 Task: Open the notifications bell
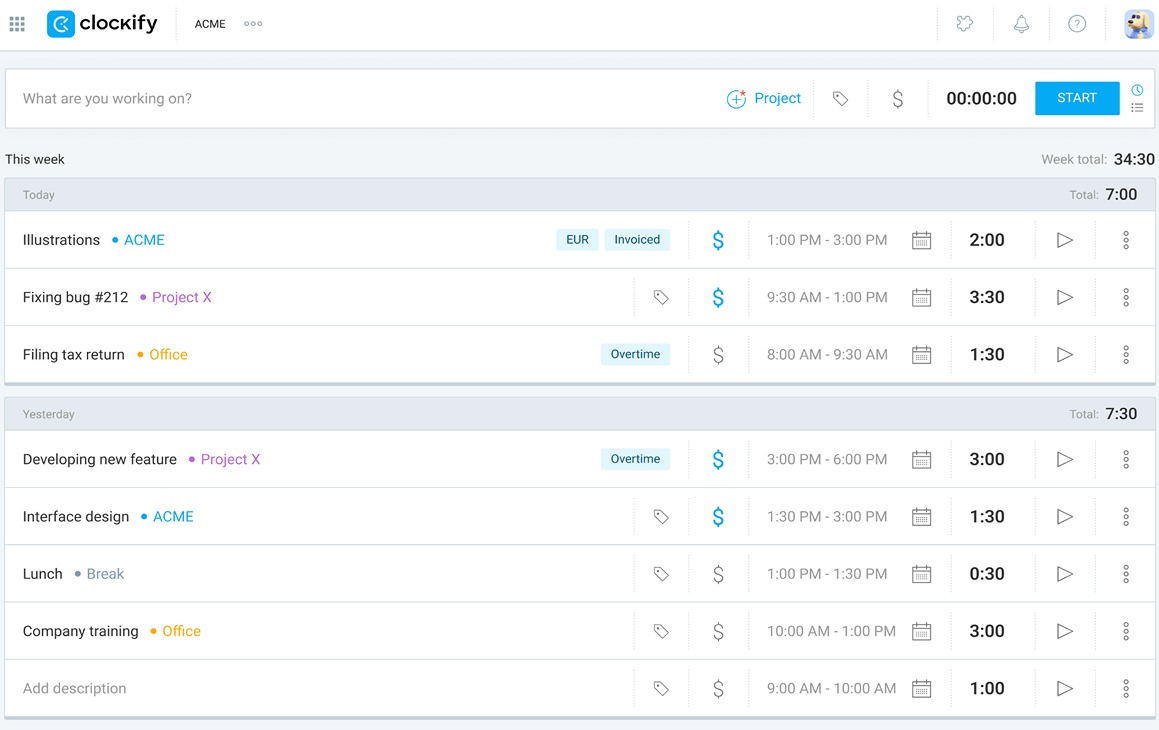1021,23
